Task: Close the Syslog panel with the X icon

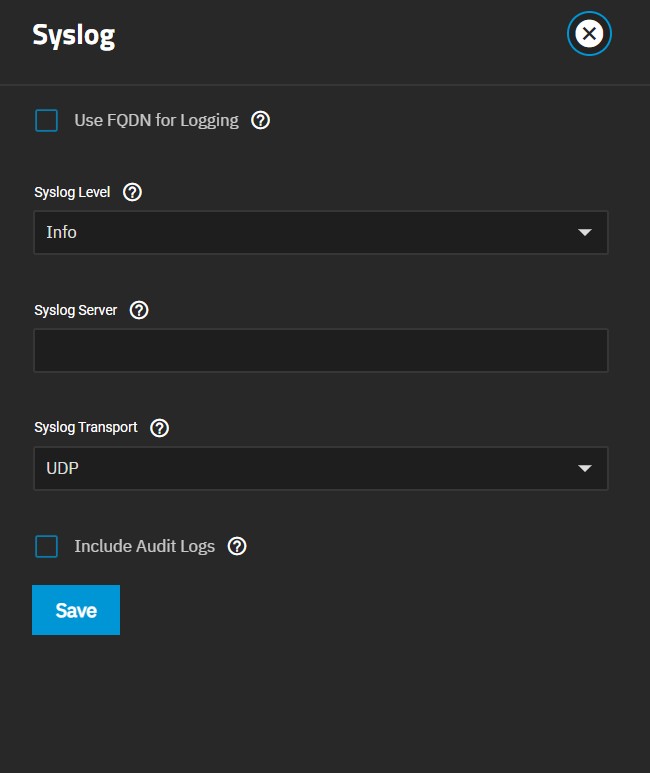Action: [589, 34]
